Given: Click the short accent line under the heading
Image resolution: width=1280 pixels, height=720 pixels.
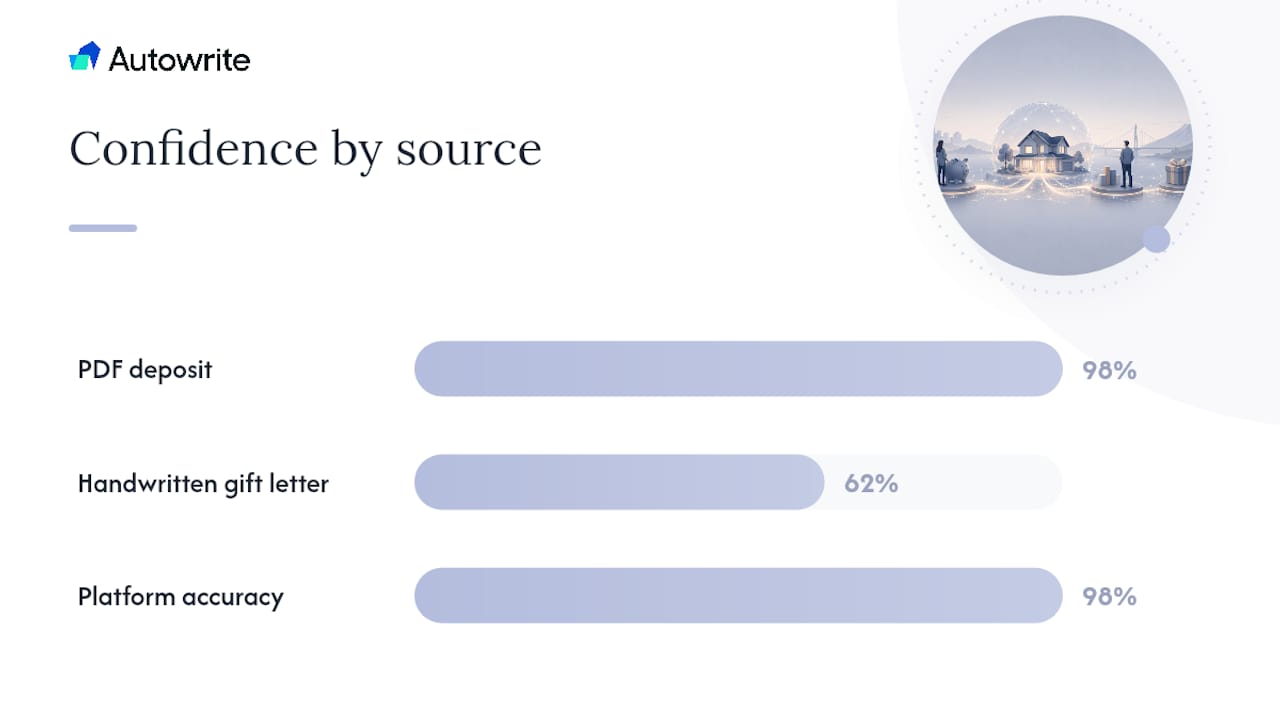Looking at the screenshot, I should click(103, 228).
